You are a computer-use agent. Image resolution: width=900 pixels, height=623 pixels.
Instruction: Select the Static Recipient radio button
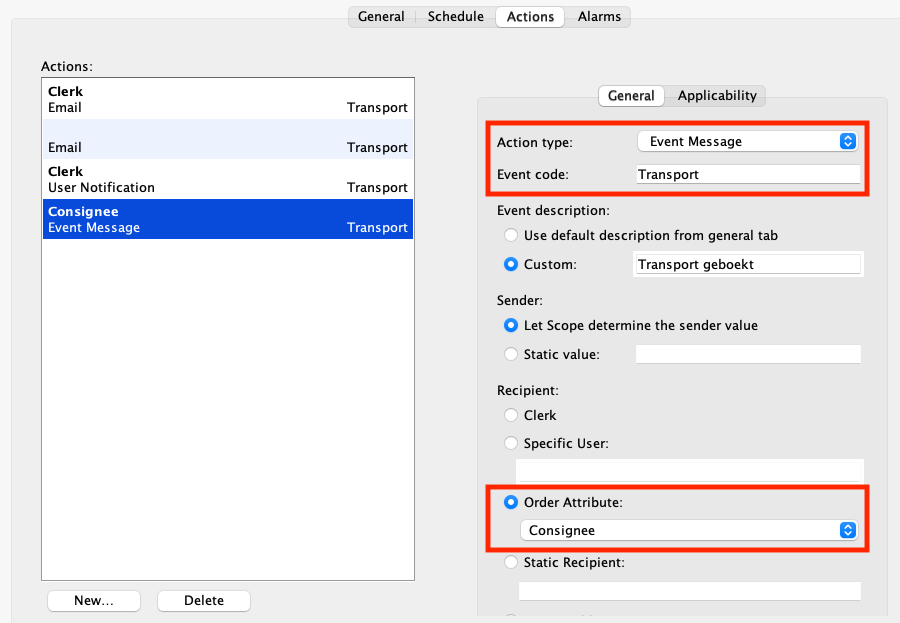pyautogui.click(x=512, y=563)
